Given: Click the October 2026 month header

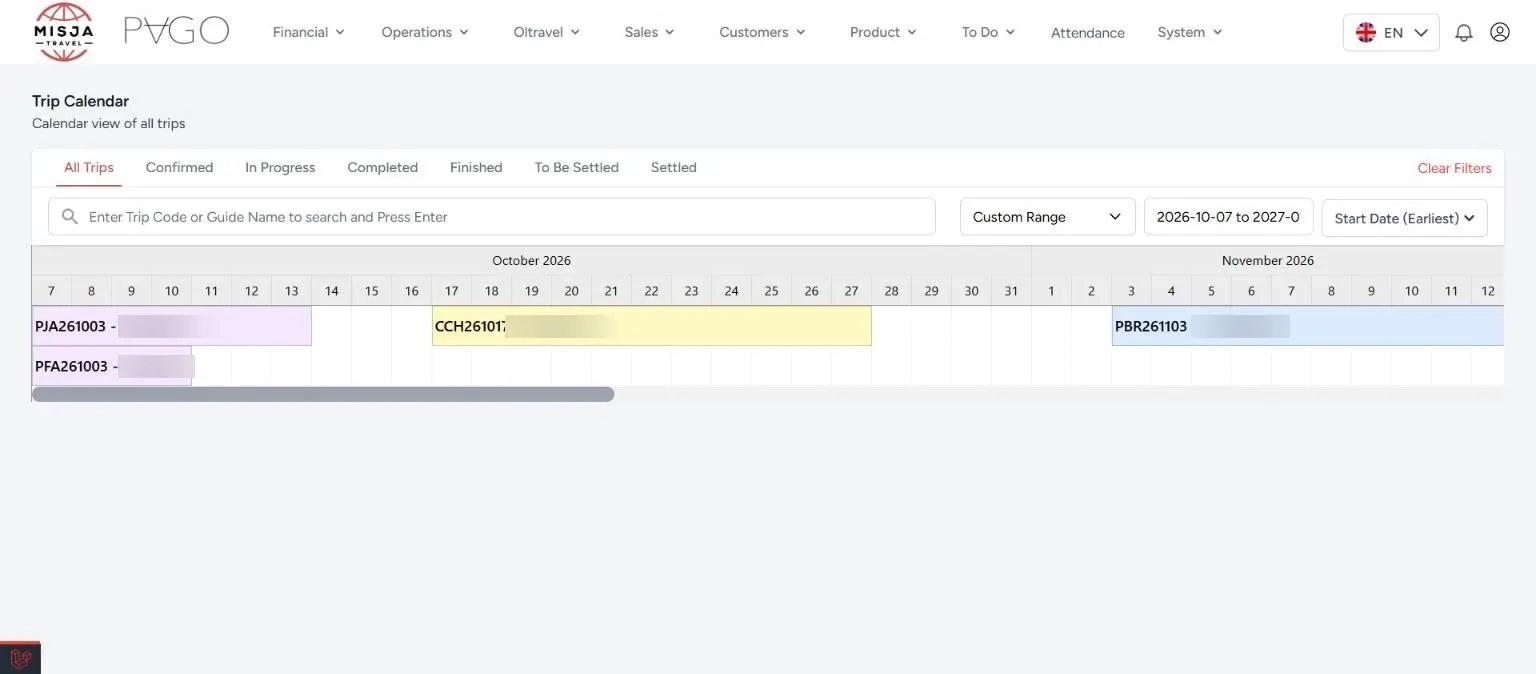Looking at the screenshot, I should pos(531,260).
